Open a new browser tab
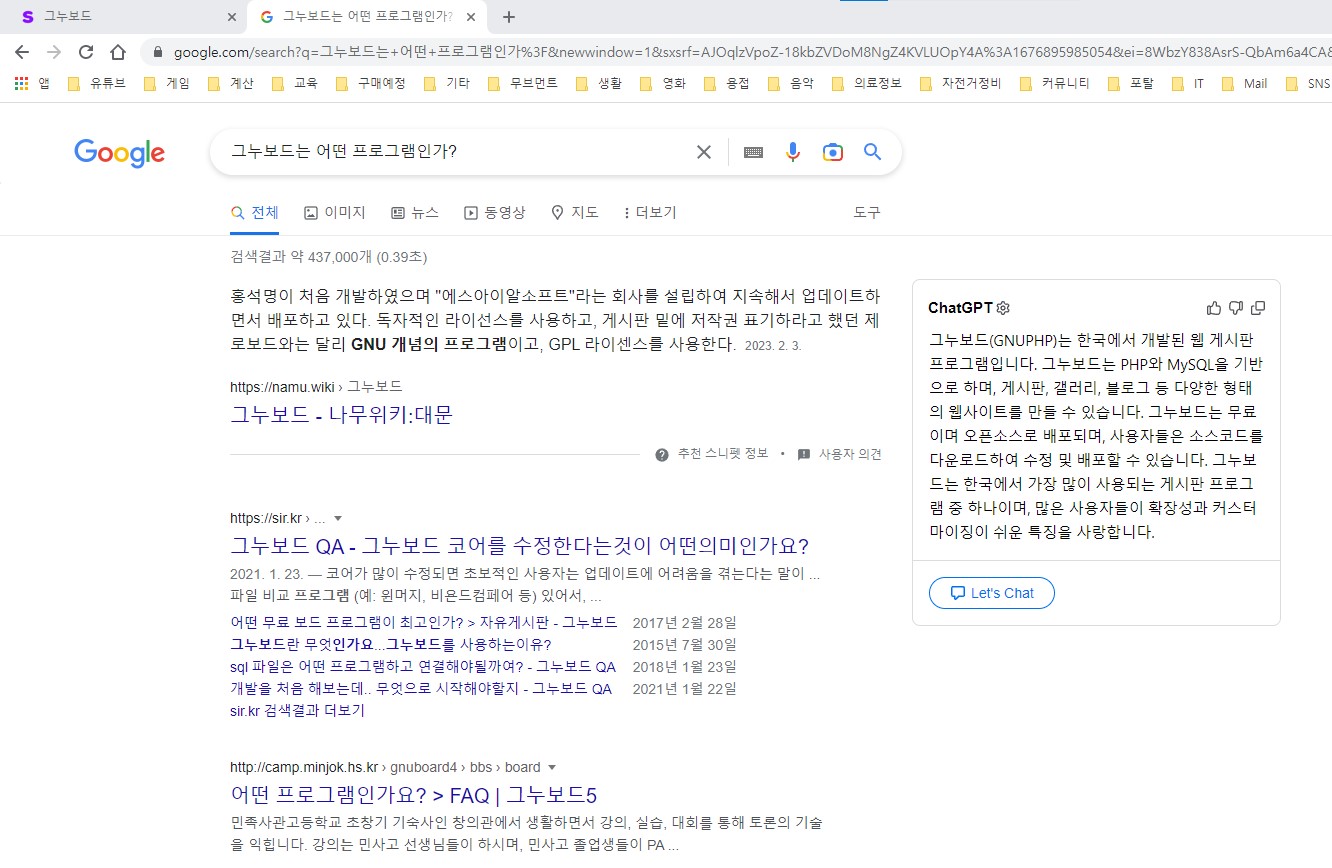The width and height of the screenshot is (1332, 868). (x=509, y=17)
